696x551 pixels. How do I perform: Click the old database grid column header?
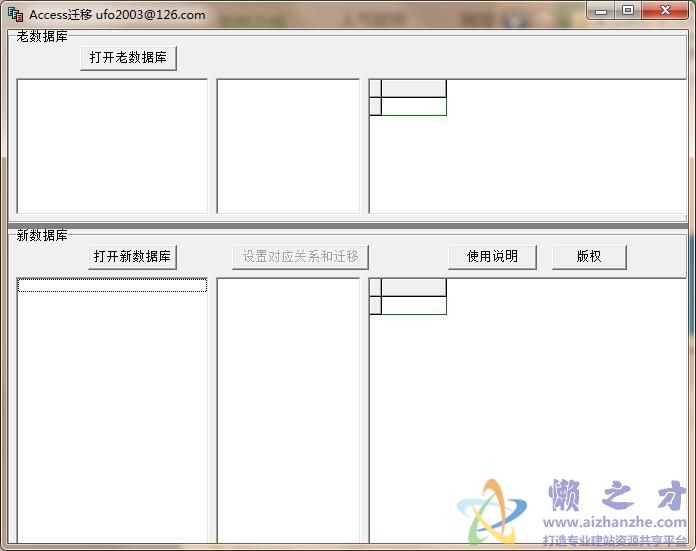414,89
